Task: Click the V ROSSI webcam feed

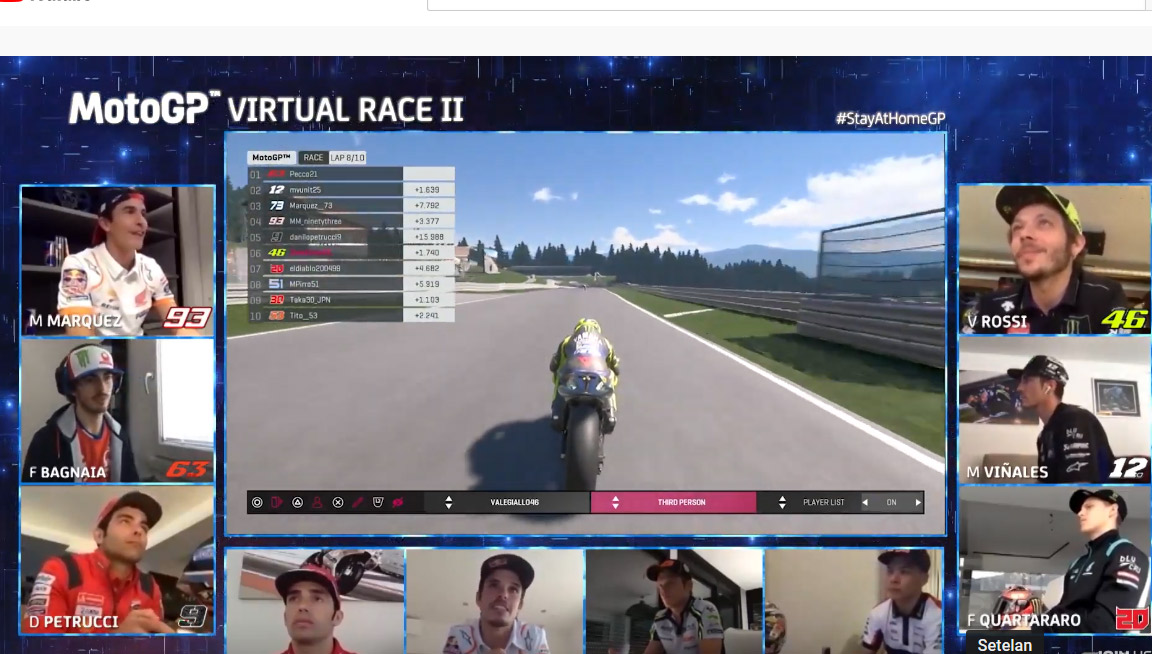Action: [x=1054, y=259]
